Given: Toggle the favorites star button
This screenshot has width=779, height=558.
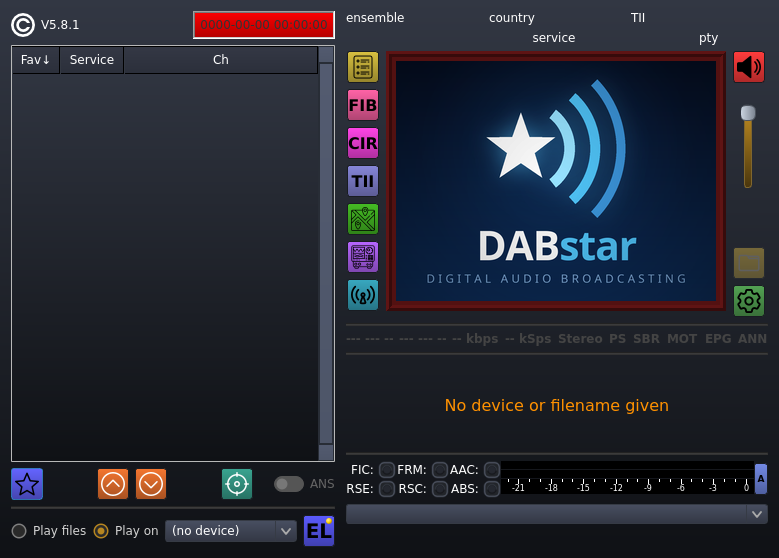Looking at the screenshot, I should [27, 484].
